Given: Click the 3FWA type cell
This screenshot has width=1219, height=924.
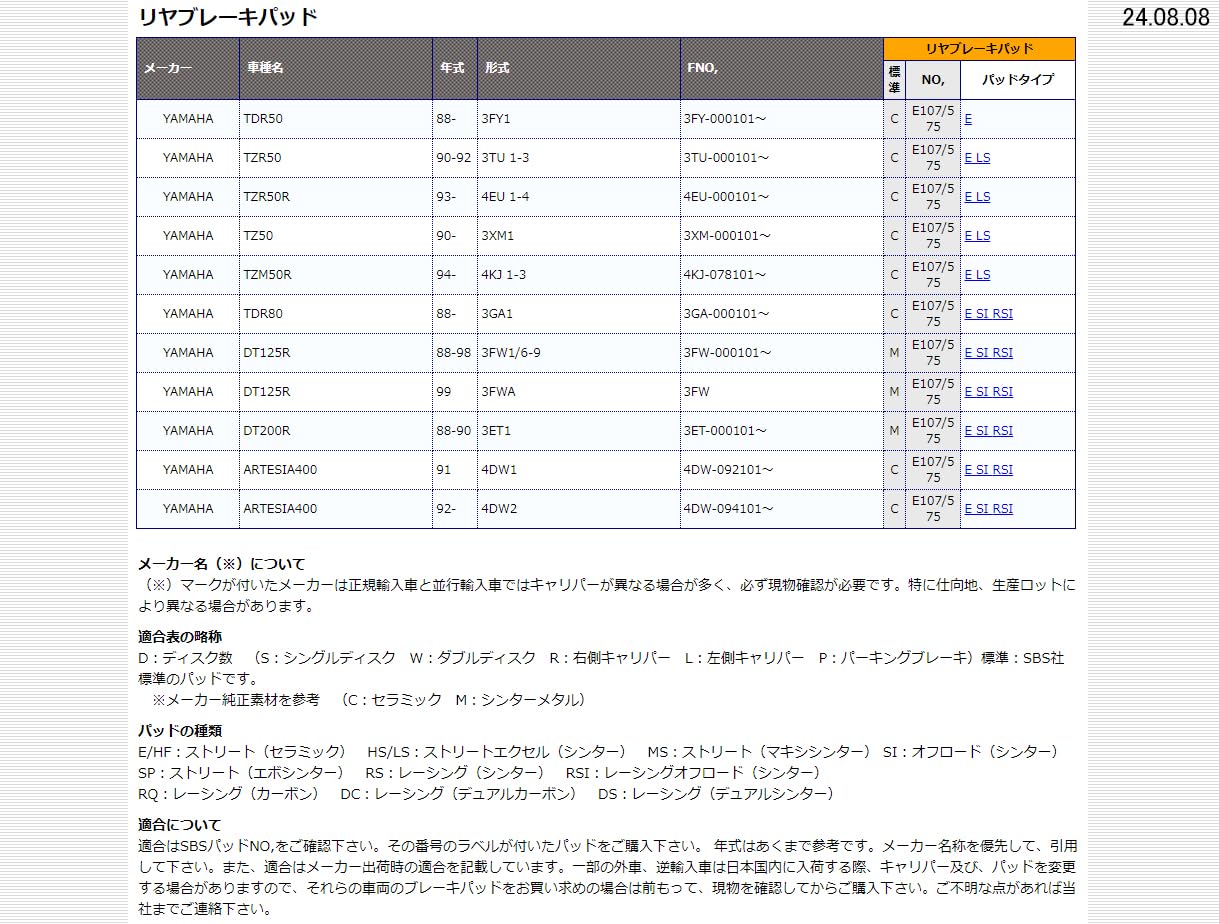Looking at the screenshot, I should click(x=579, y=391).
